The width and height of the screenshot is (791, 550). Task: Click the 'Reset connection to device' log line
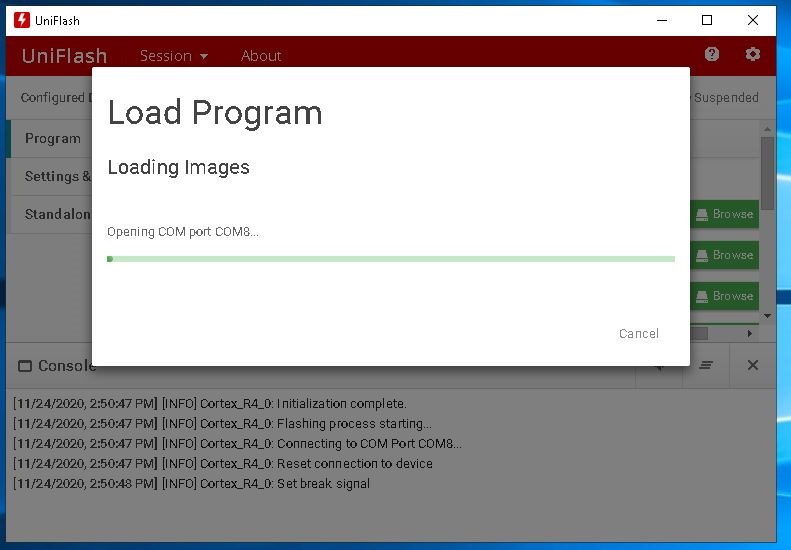[223, 463]
